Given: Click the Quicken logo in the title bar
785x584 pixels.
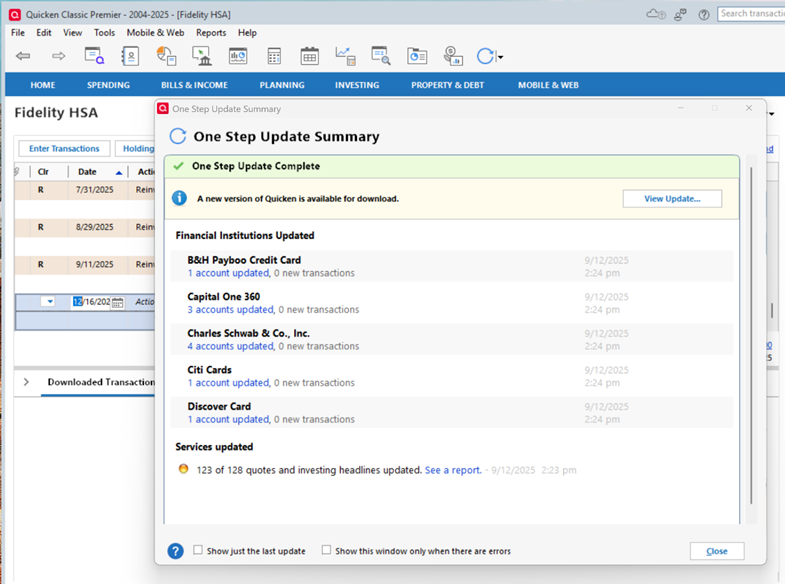Looking at the screenshot, I should pos(15,15).
